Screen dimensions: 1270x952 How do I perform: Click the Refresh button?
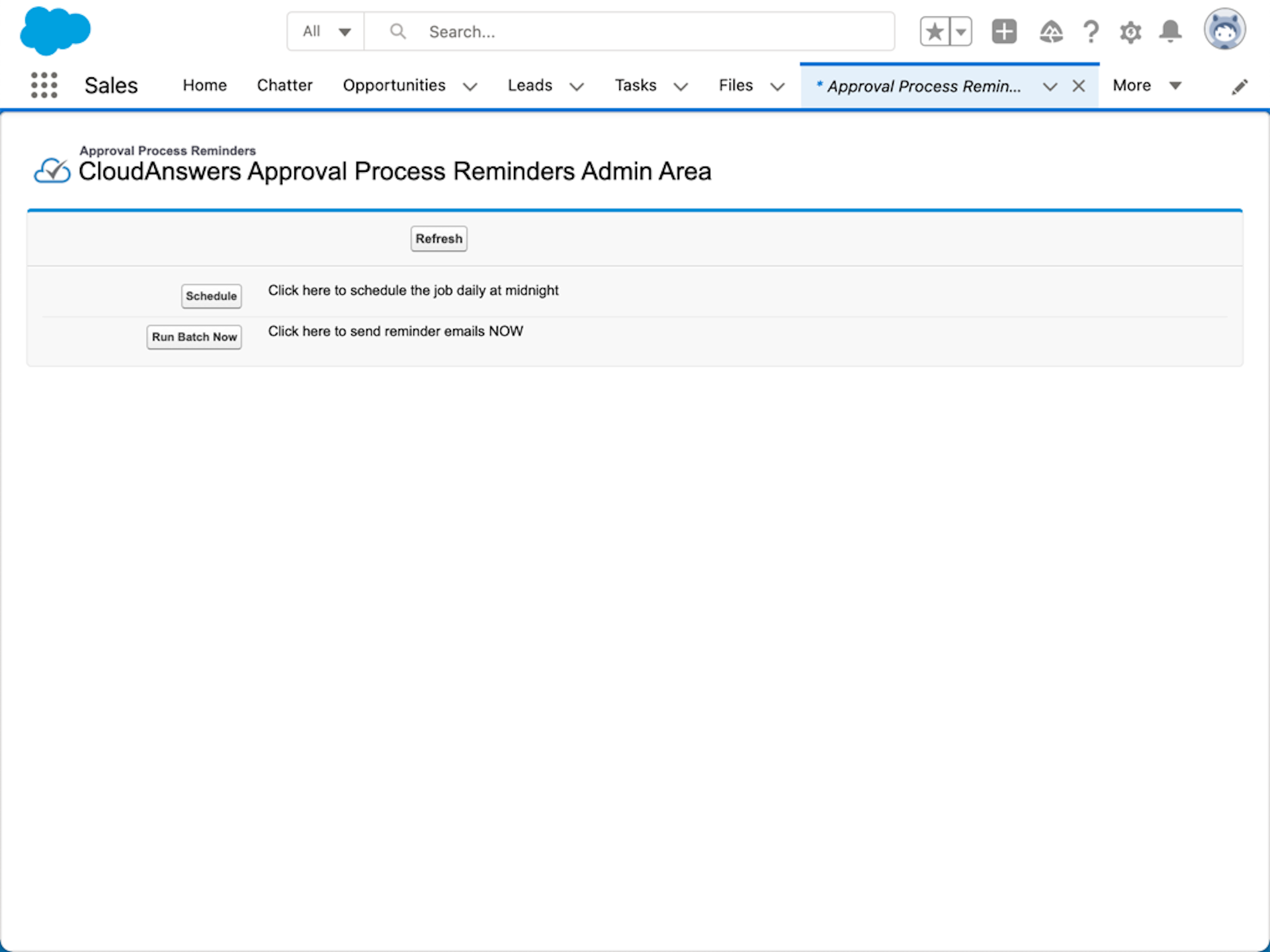(439, 239)
